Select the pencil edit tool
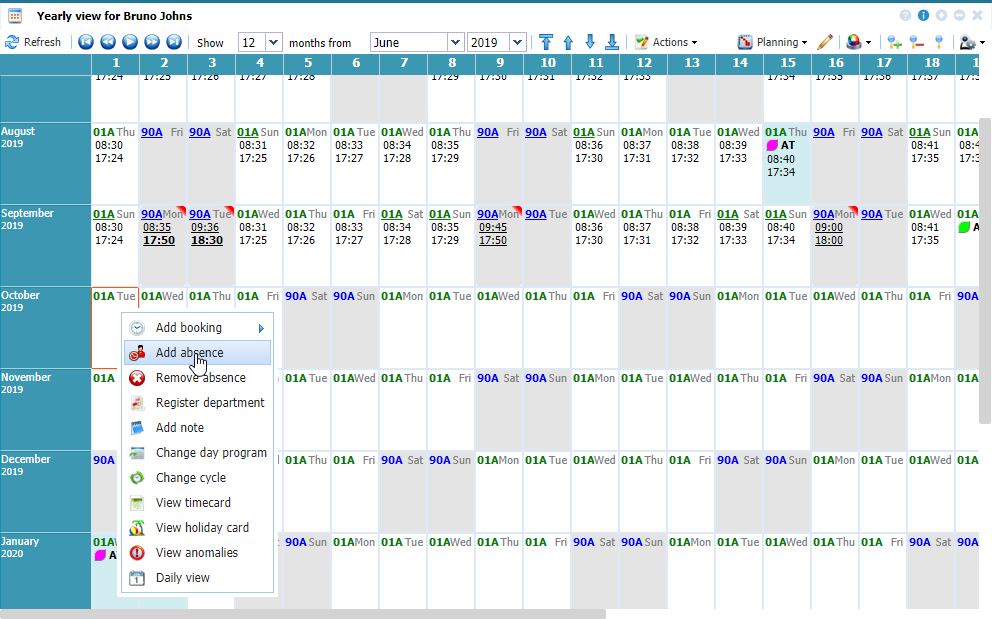 coord(824,42)
